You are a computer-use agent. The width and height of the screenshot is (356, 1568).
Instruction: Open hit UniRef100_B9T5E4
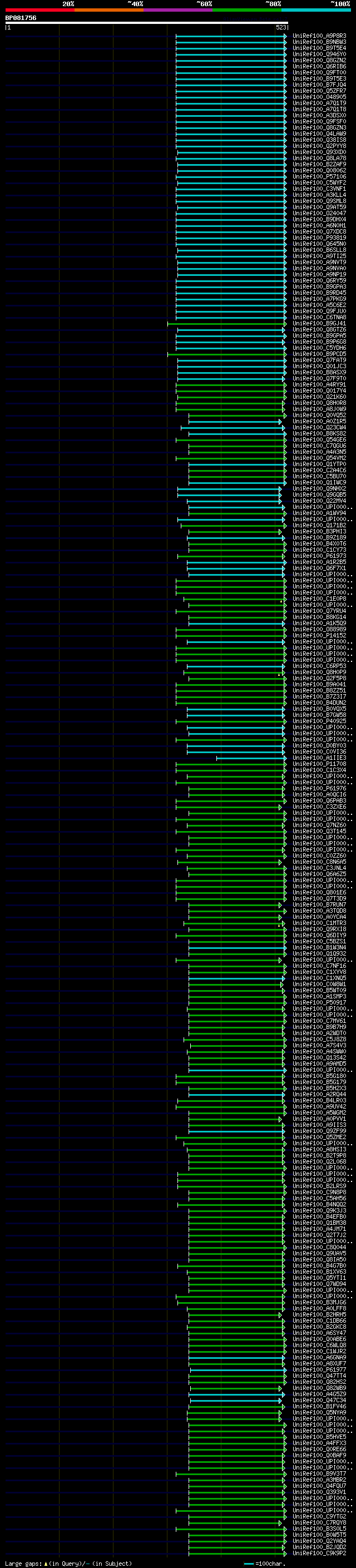(319, 48)
